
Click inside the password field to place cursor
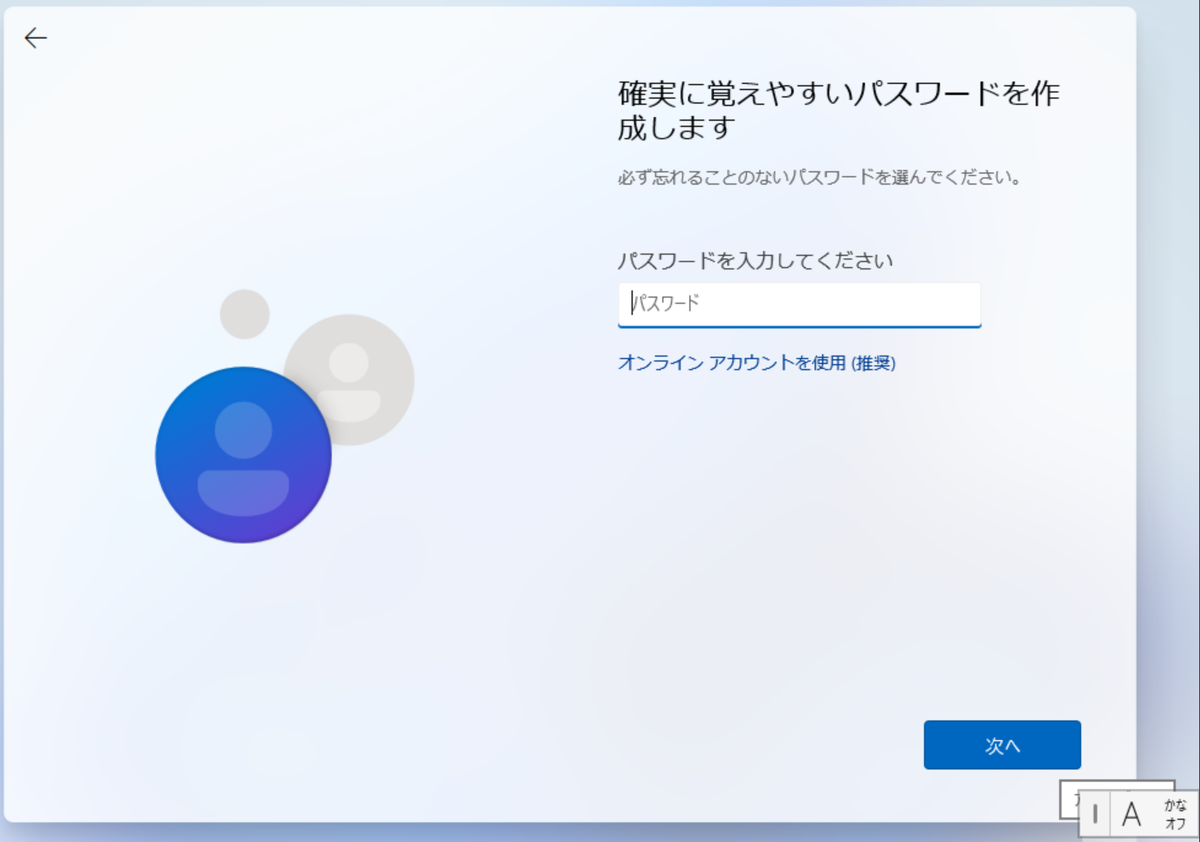point(800,304)
